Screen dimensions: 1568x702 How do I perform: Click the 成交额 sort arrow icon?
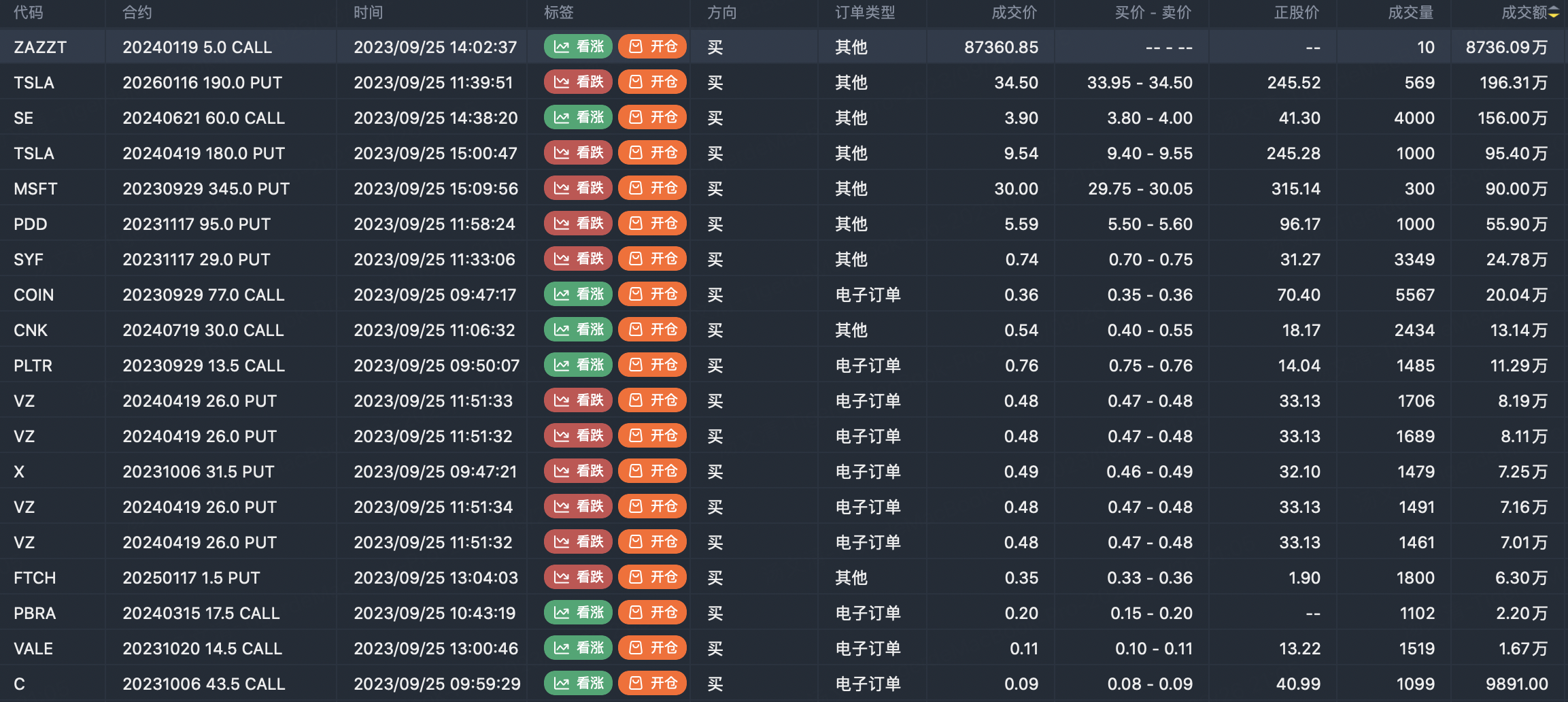tap(1554, 13)
